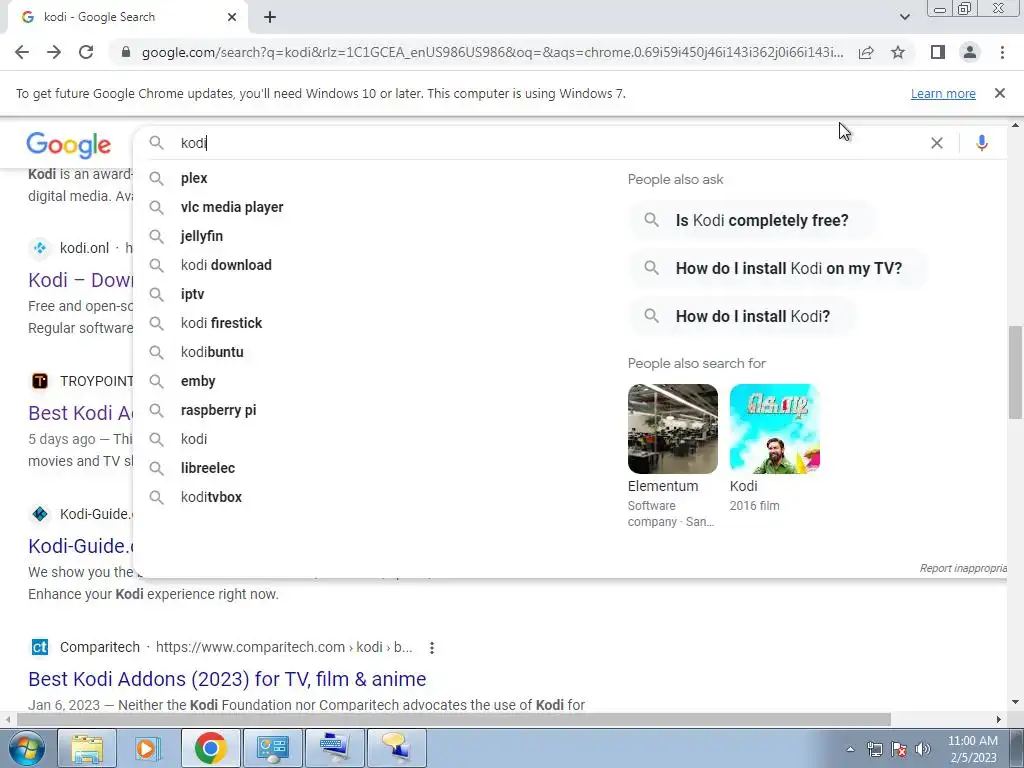Click the volume icon in system tray
Screen dimensions: 1024x768
pyautogui.click(x=923, y=749)
